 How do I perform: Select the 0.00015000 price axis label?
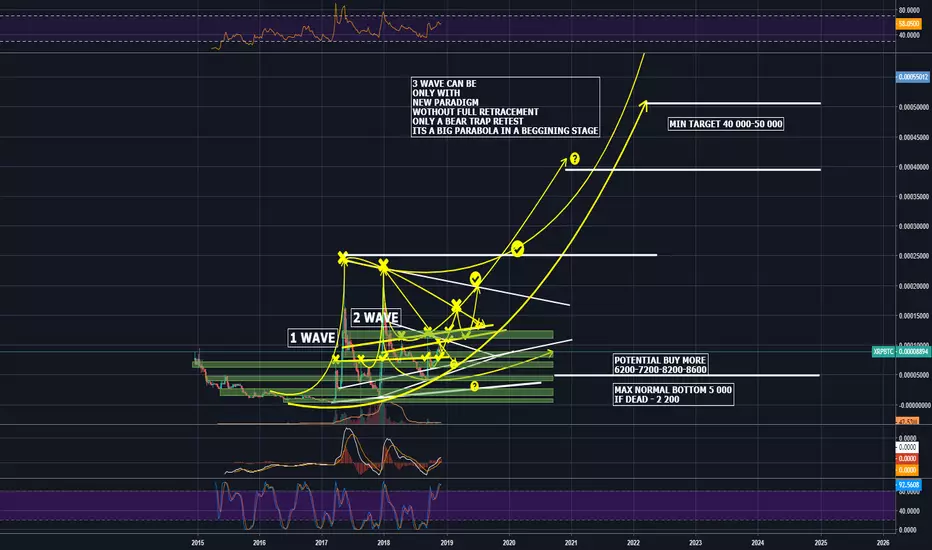tap(914, 316)
